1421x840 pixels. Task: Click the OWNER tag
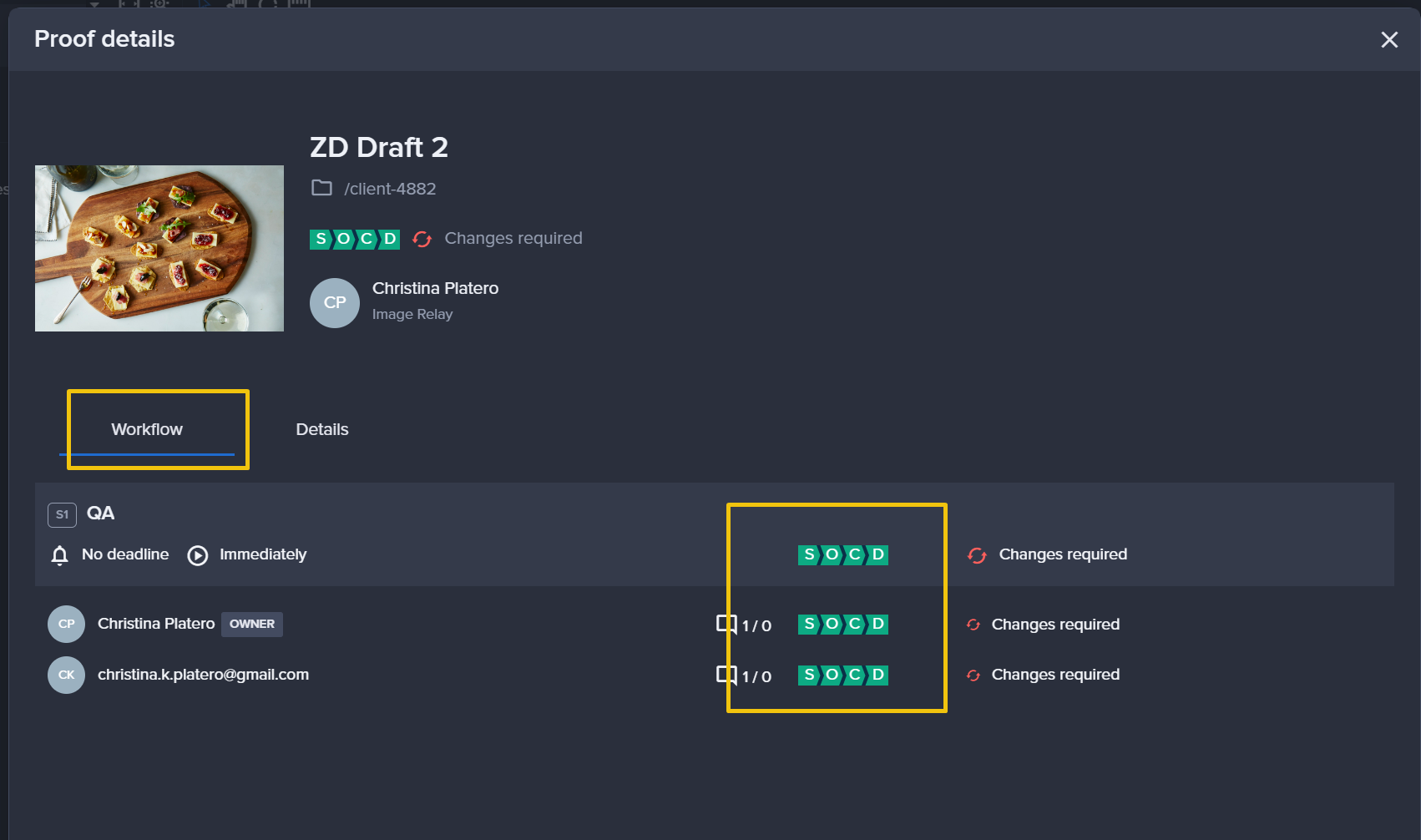[252, 624]
